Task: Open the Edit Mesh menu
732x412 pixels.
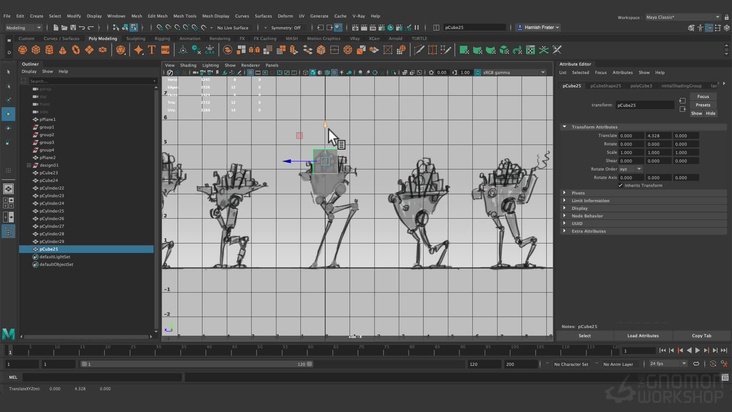Action: click(x=157, y=16)
